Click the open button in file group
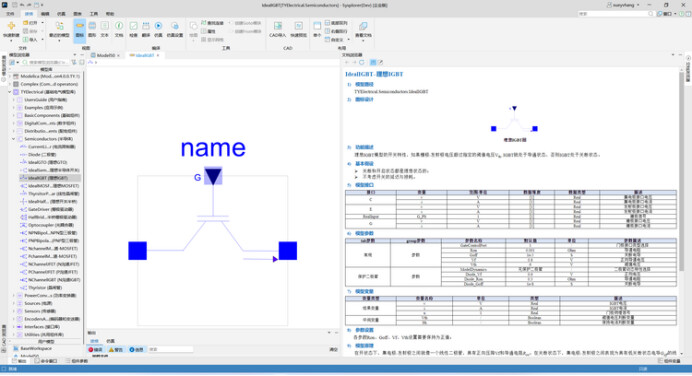Image resolution: width=692 pixels, height=376 pixels. 30,23
